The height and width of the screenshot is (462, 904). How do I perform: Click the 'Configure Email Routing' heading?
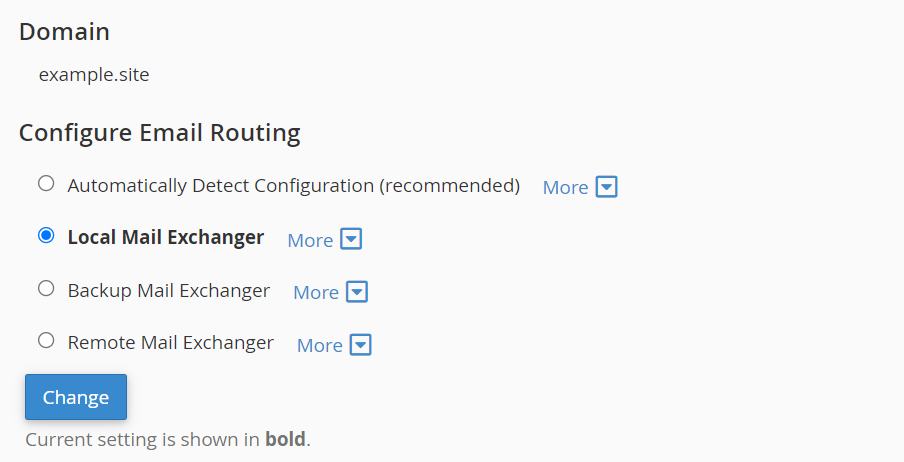[x=160, y=132]
